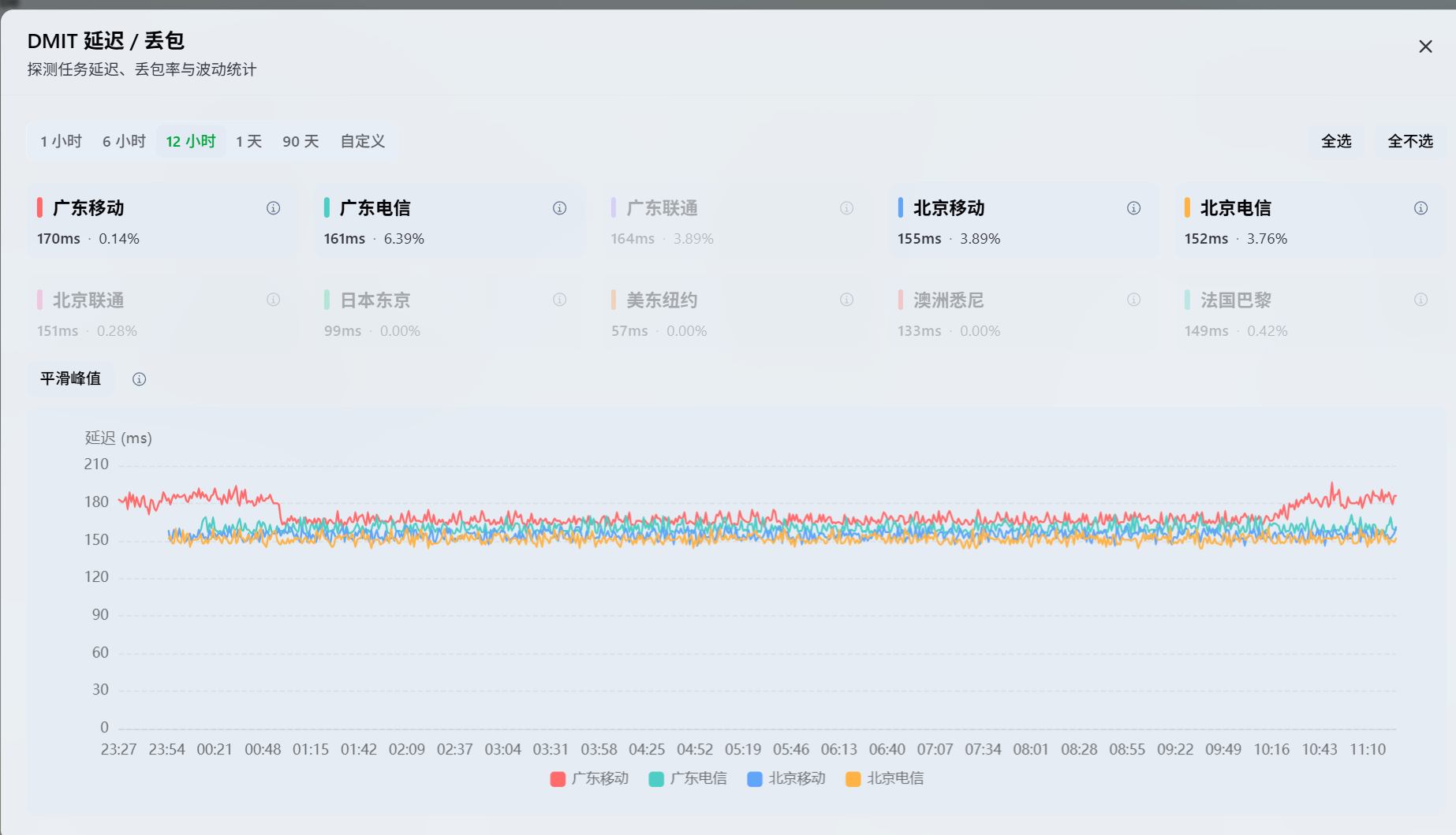Open info icon on 广东电信 card
This screenshot has width=1456, height=835.
pyautogui.click(x=559, y=208)
